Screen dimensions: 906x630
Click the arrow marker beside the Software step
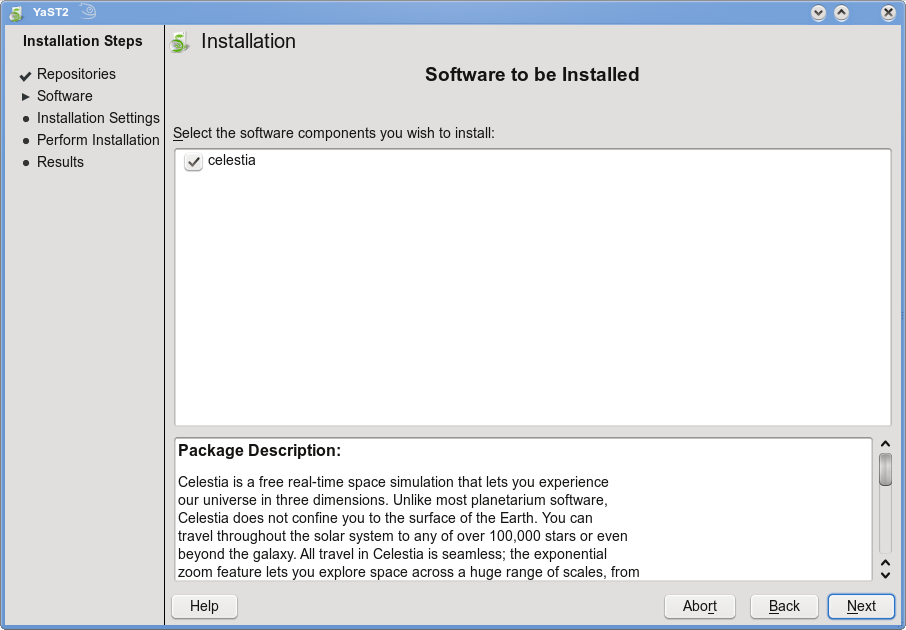(x=24, y=96)
